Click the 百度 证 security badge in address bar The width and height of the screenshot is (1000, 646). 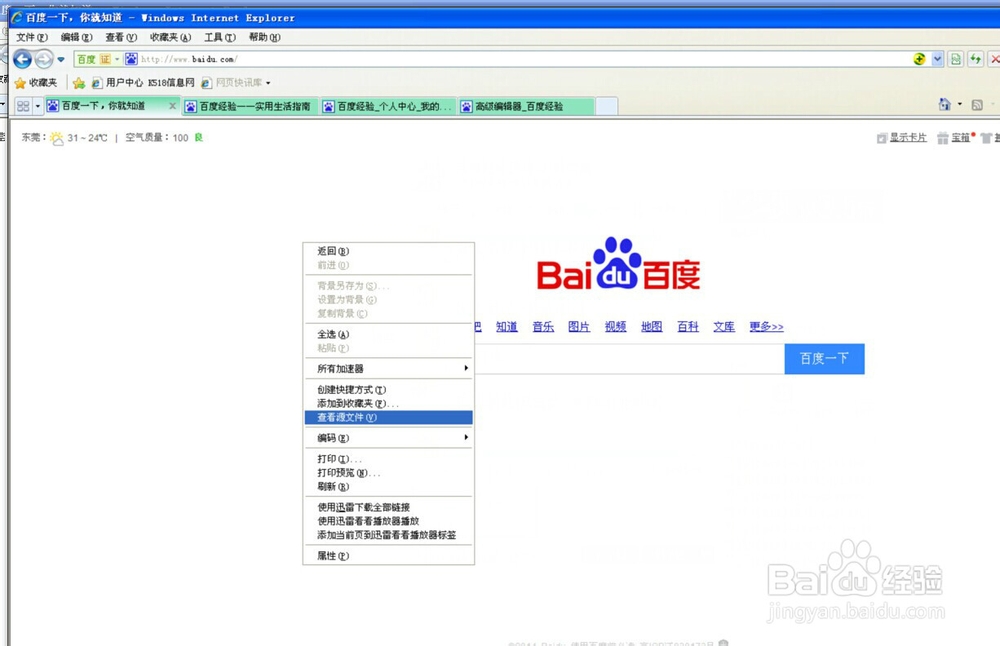click(x=98, y=59)
